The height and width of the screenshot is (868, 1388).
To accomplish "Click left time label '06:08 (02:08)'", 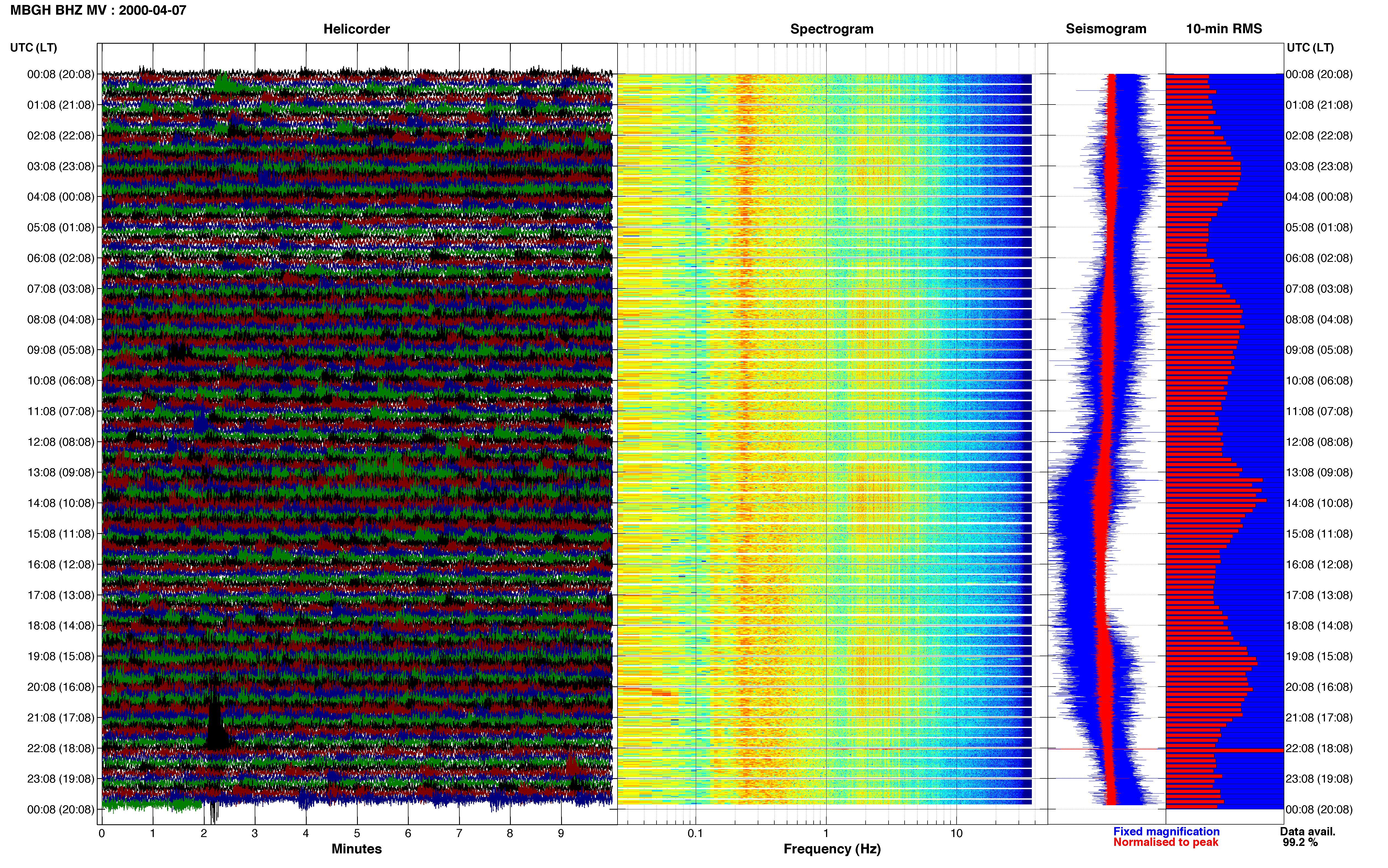I will point(61,258).
